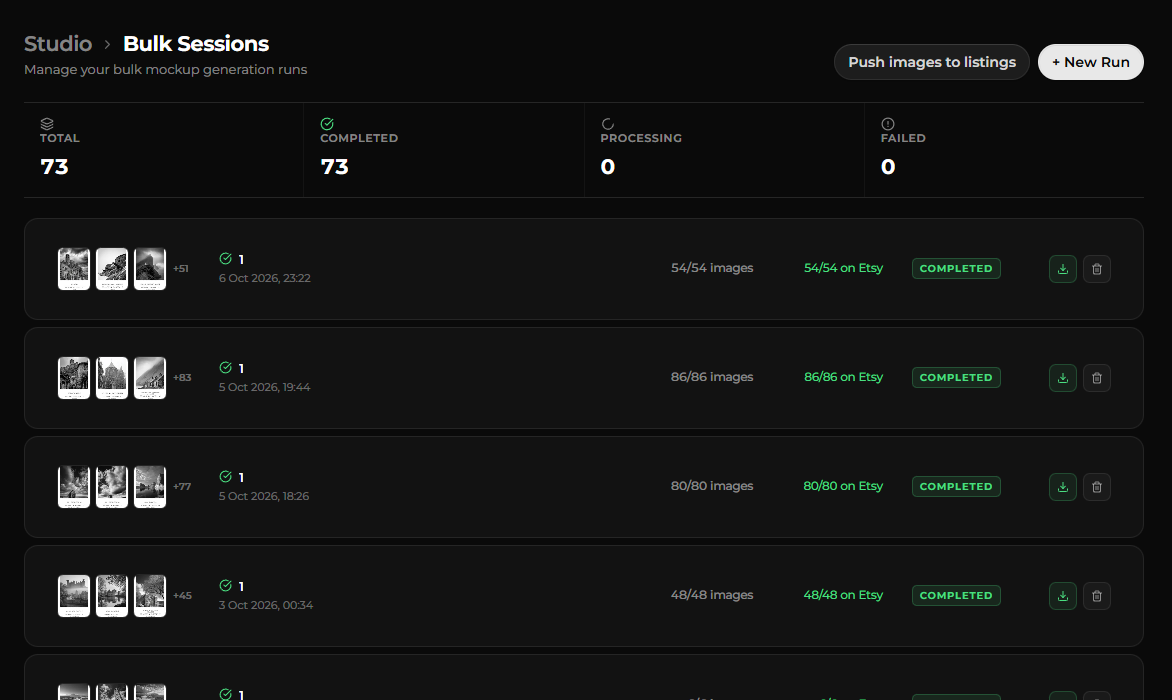This screenshot has width=1172, height=700.
Task: Click the 86/86 on Etsy status
Action: click(843, 377)
